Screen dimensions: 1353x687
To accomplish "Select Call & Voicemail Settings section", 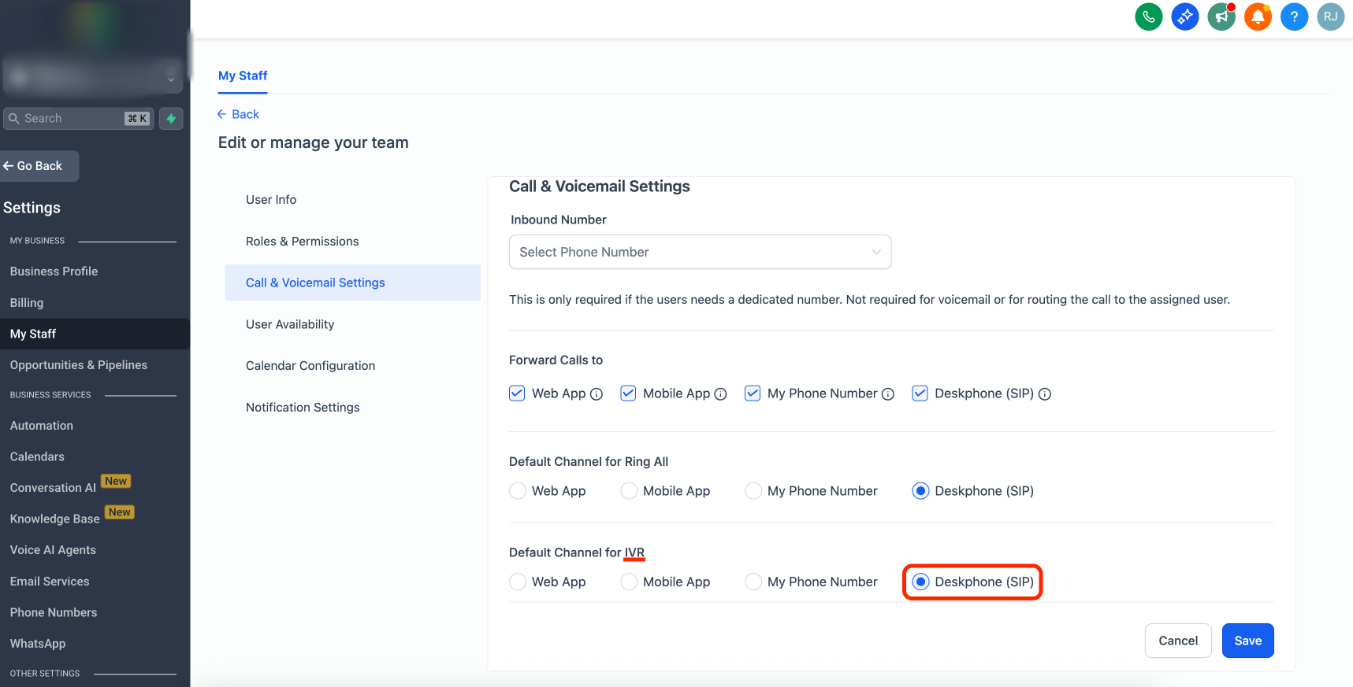I will pos(352,283).
